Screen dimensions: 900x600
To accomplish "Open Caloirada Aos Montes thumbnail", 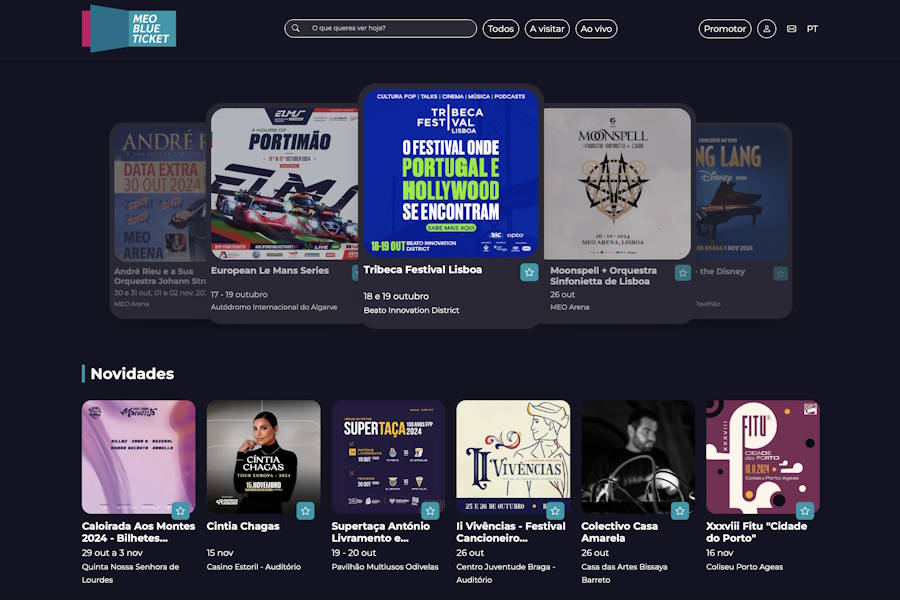I will [138, 457].
